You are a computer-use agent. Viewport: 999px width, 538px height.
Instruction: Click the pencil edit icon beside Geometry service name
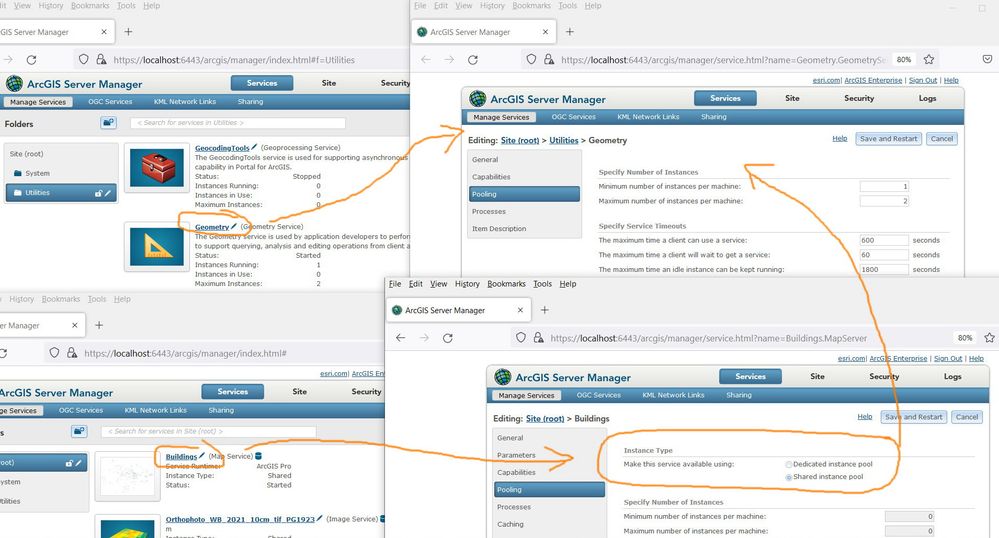point(233,226)
